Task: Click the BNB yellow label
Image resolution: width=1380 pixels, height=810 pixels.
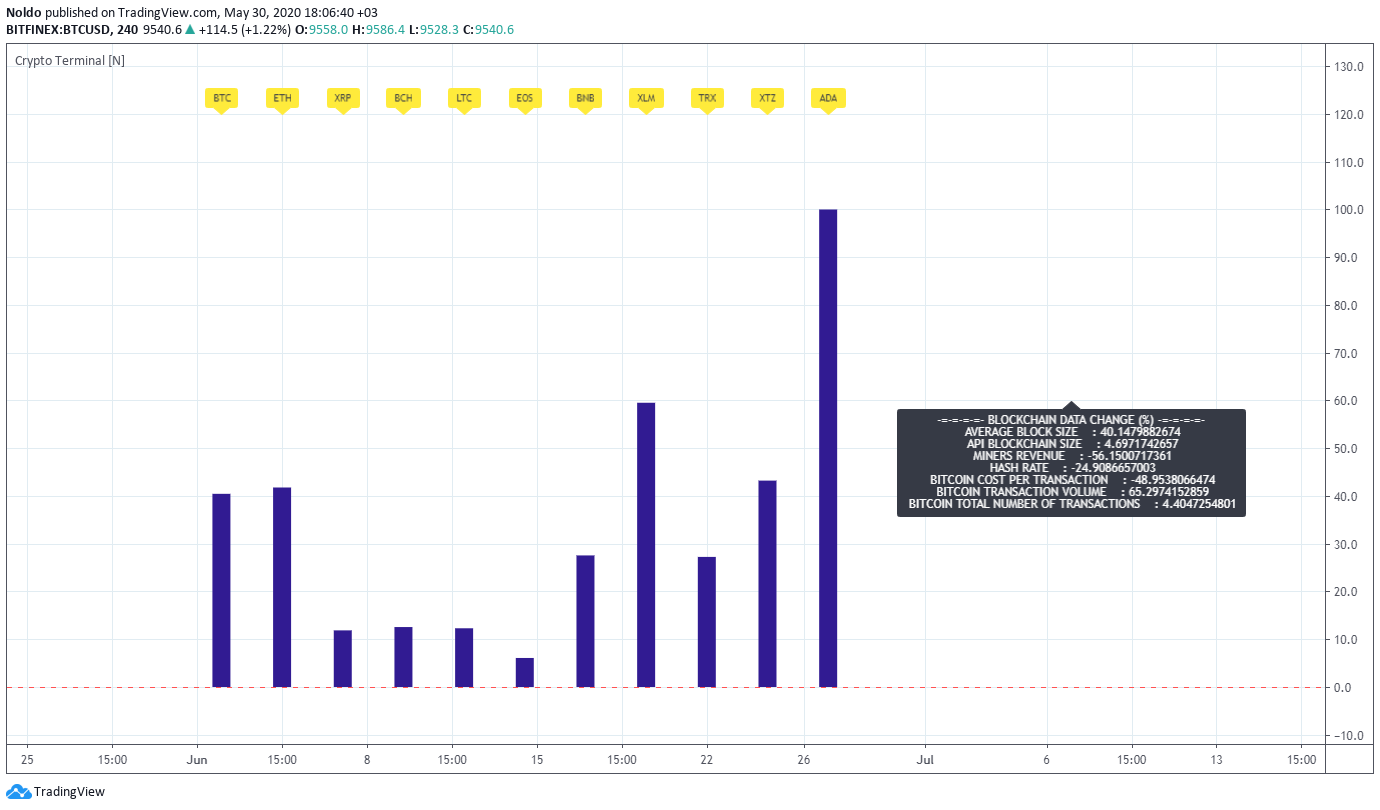Action: (x=585, y=98)
